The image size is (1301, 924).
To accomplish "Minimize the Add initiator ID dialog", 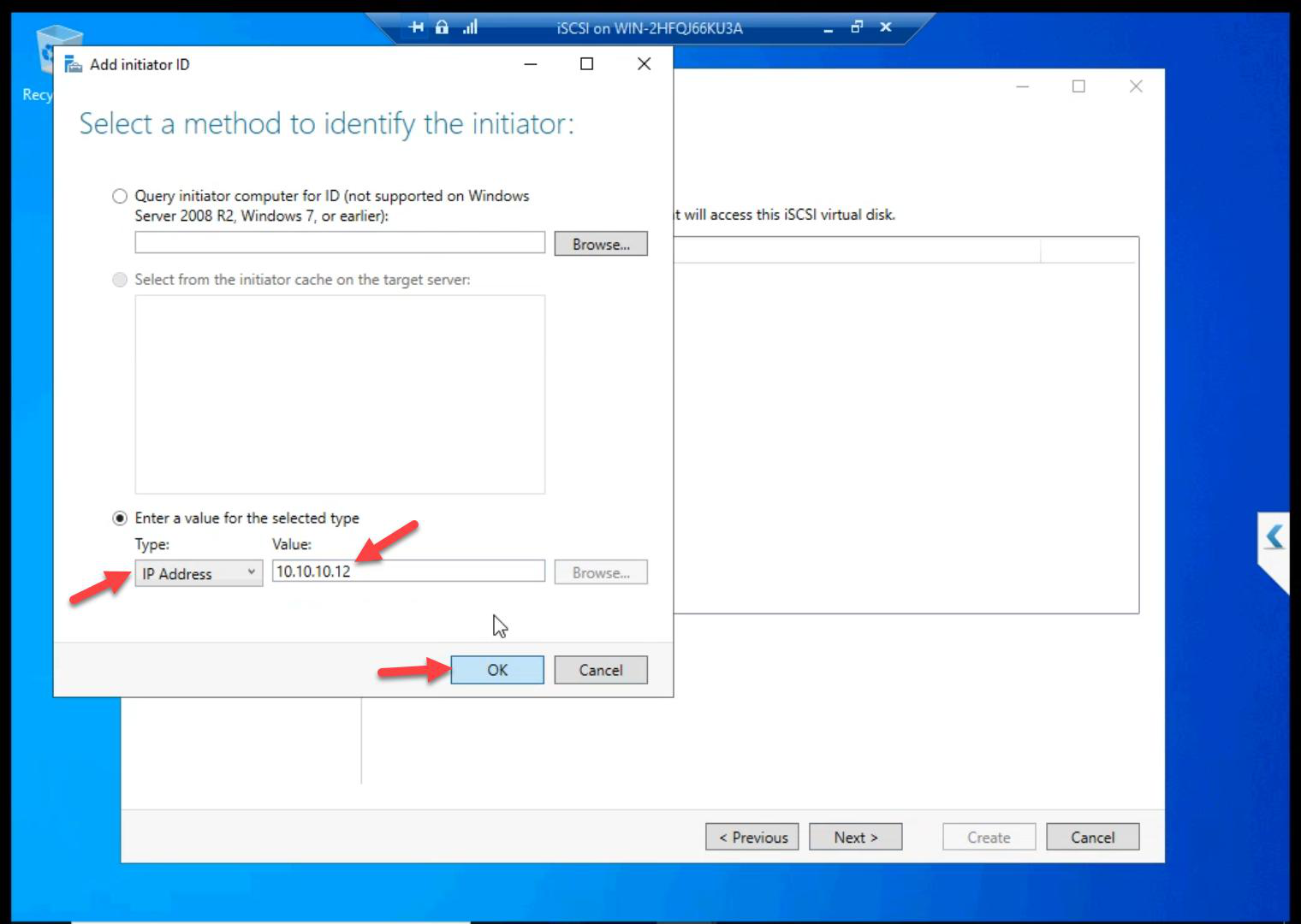I will click(531, 64).
